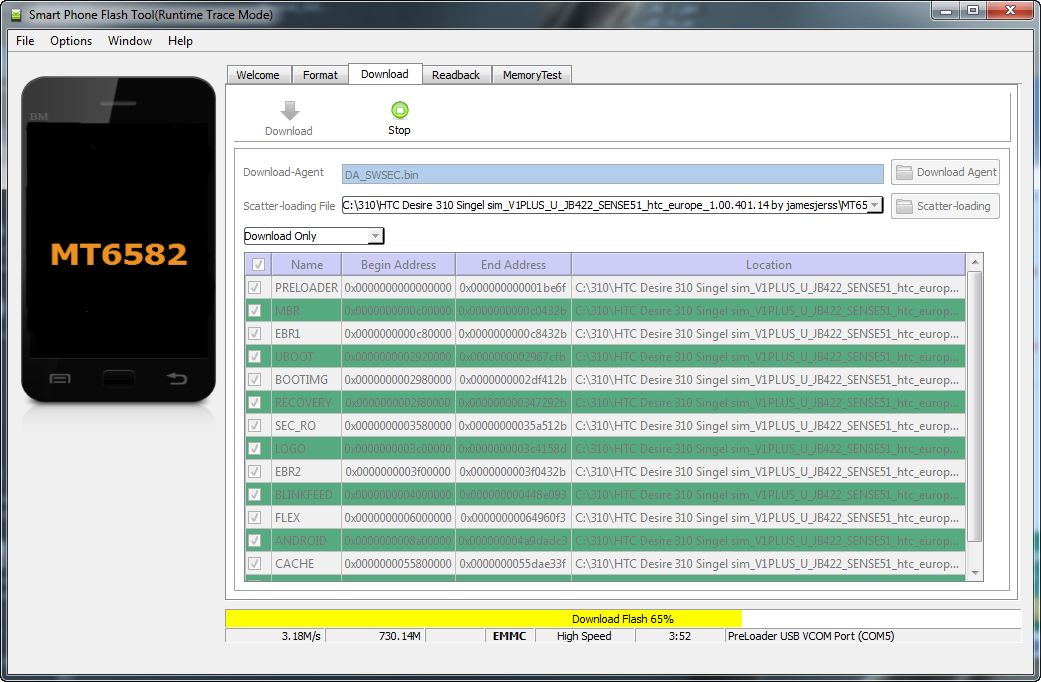Toggle the CACHE checkbox
The height and width of the screenshot is (682, 1041).
(254, 563)
